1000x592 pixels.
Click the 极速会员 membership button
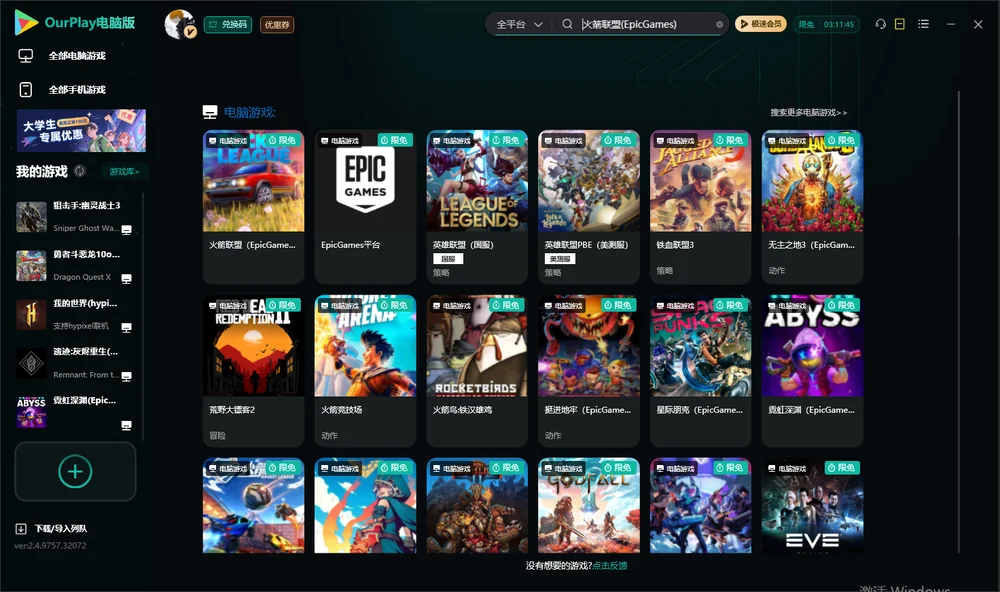click(761, 24)
